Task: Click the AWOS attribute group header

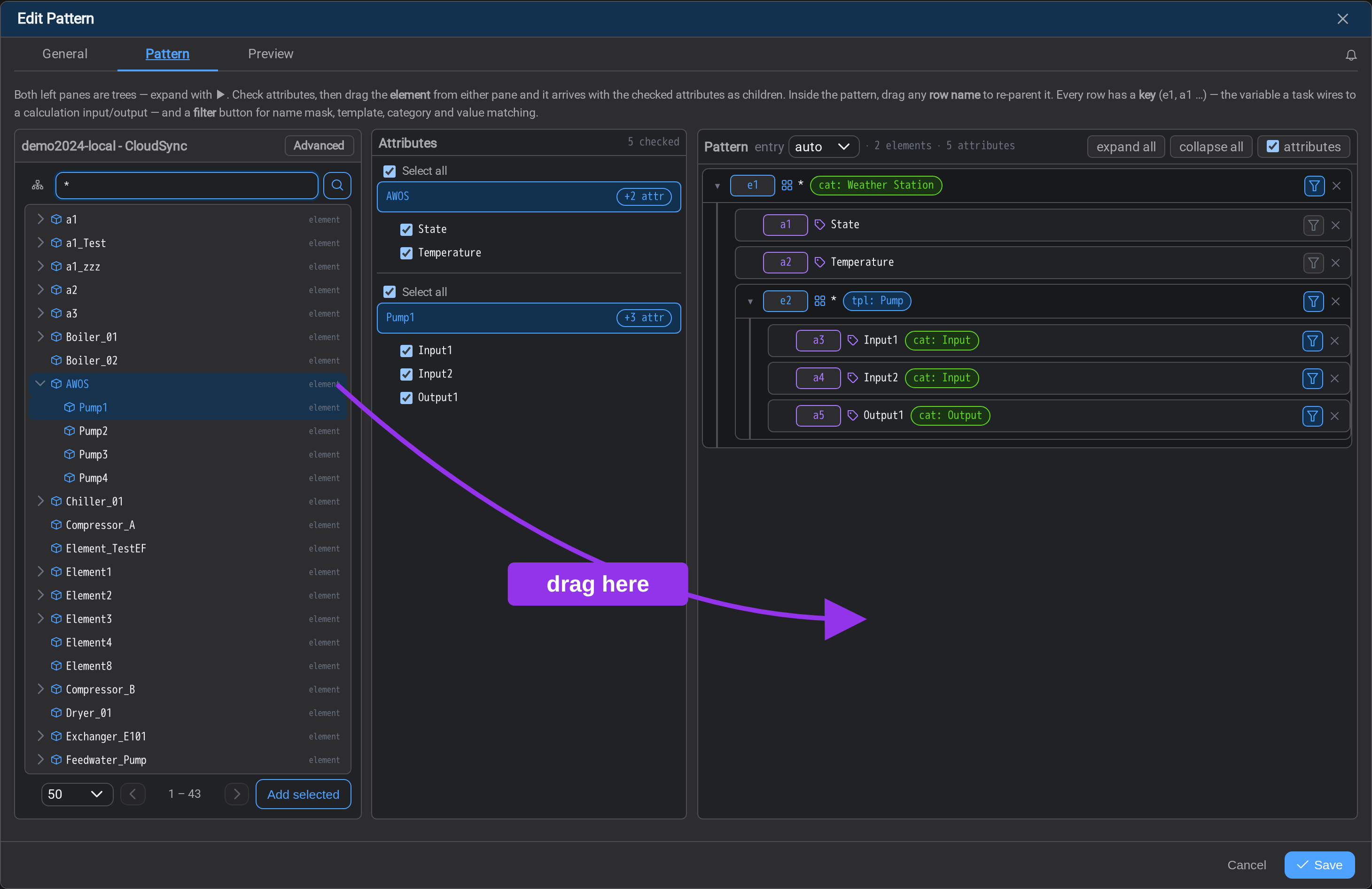Action: (x=529, y=196)
